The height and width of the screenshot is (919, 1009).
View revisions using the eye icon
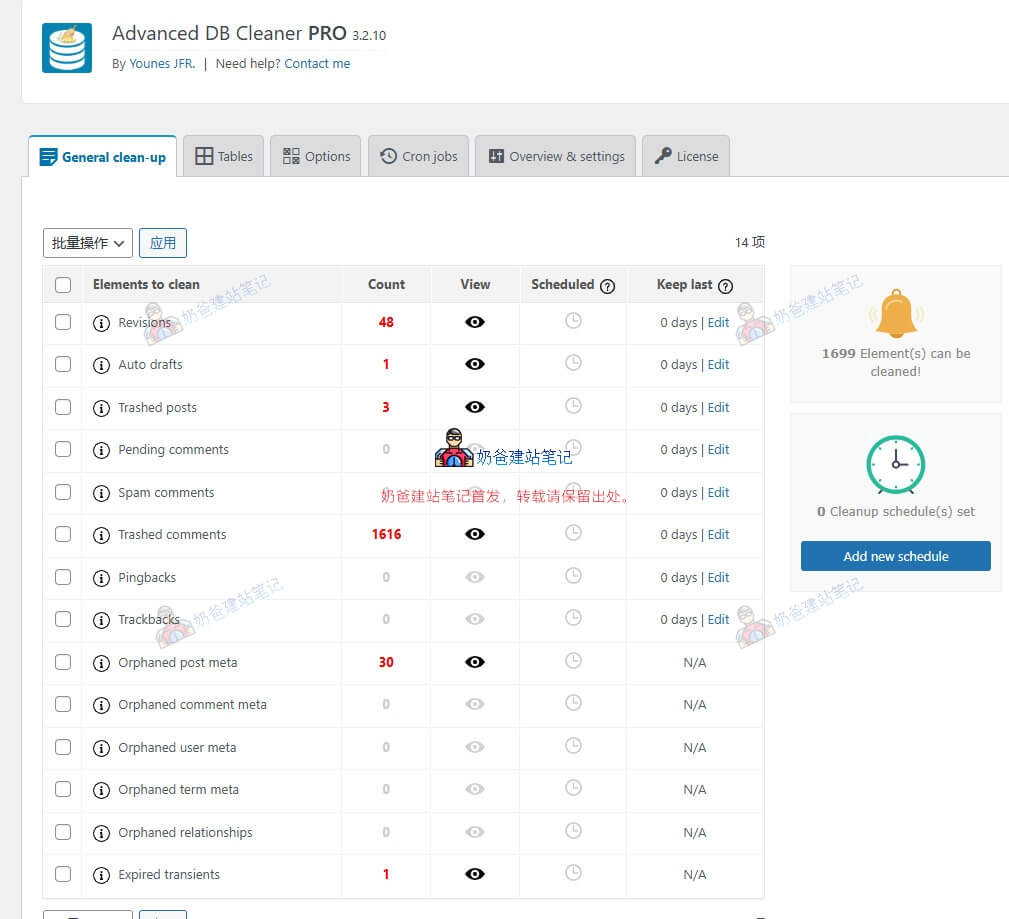pos(475,322)
